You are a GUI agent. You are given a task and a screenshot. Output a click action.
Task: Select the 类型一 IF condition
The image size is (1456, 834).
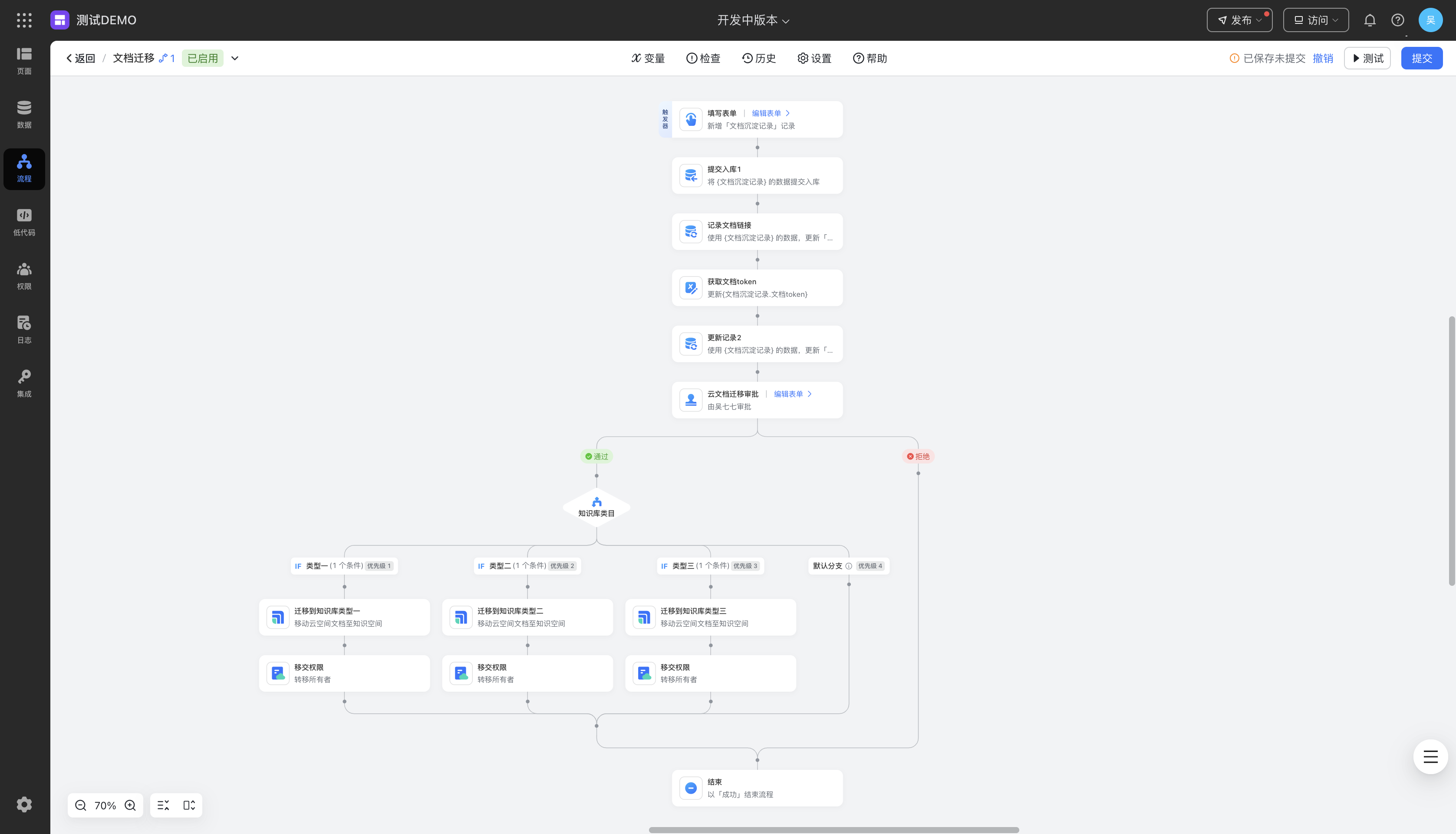point(344,566)
